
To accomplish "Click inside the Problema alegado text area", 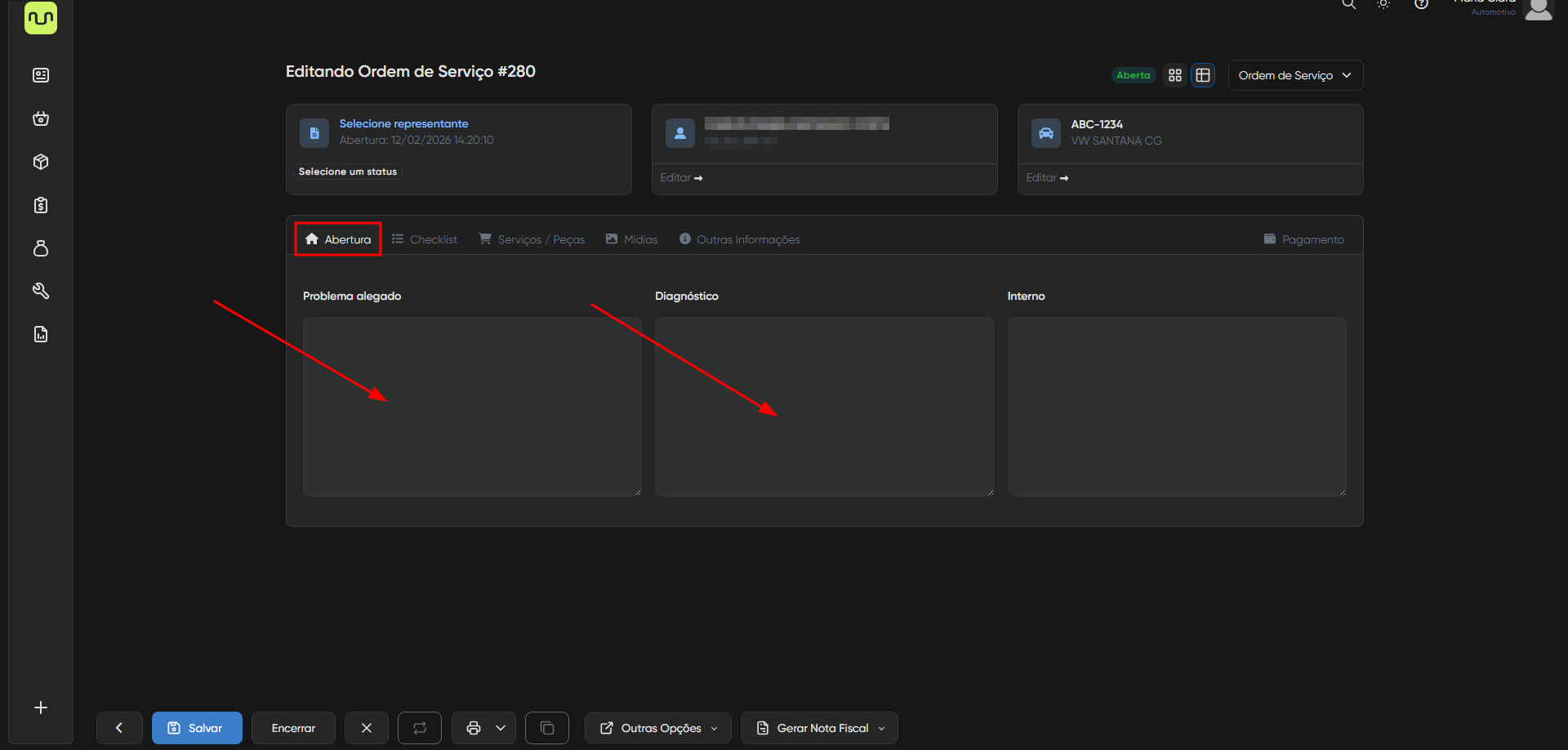I will click(472, 406).
